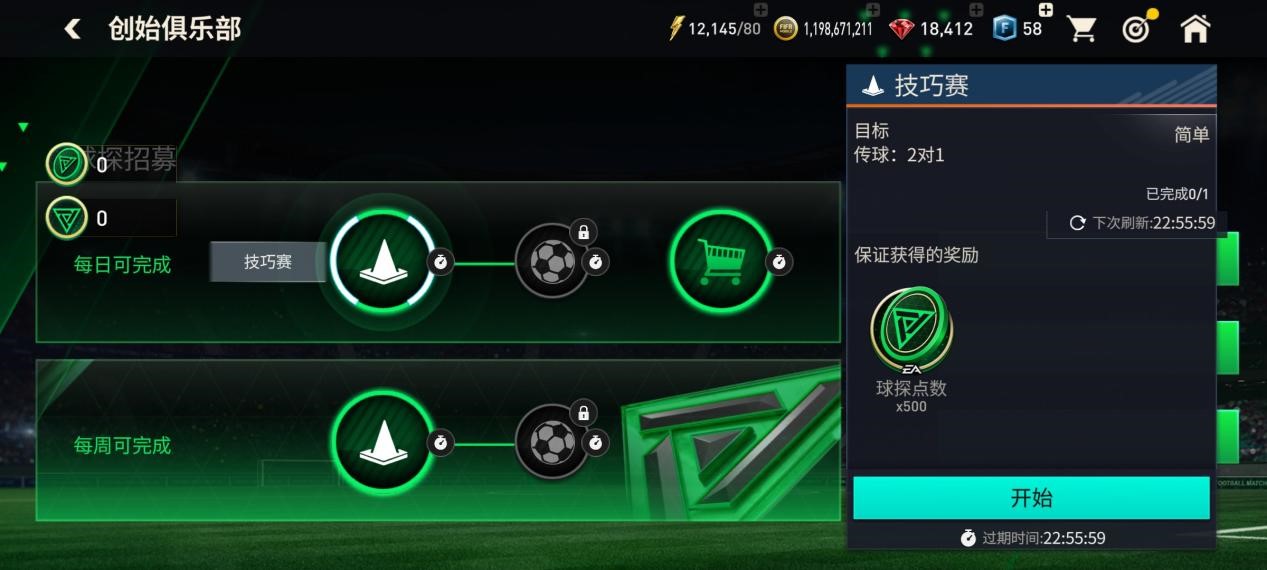This screenshot has width=1267, height=570.
Task: Open the daily green cart shop node
Action: (x=720, y=262)
